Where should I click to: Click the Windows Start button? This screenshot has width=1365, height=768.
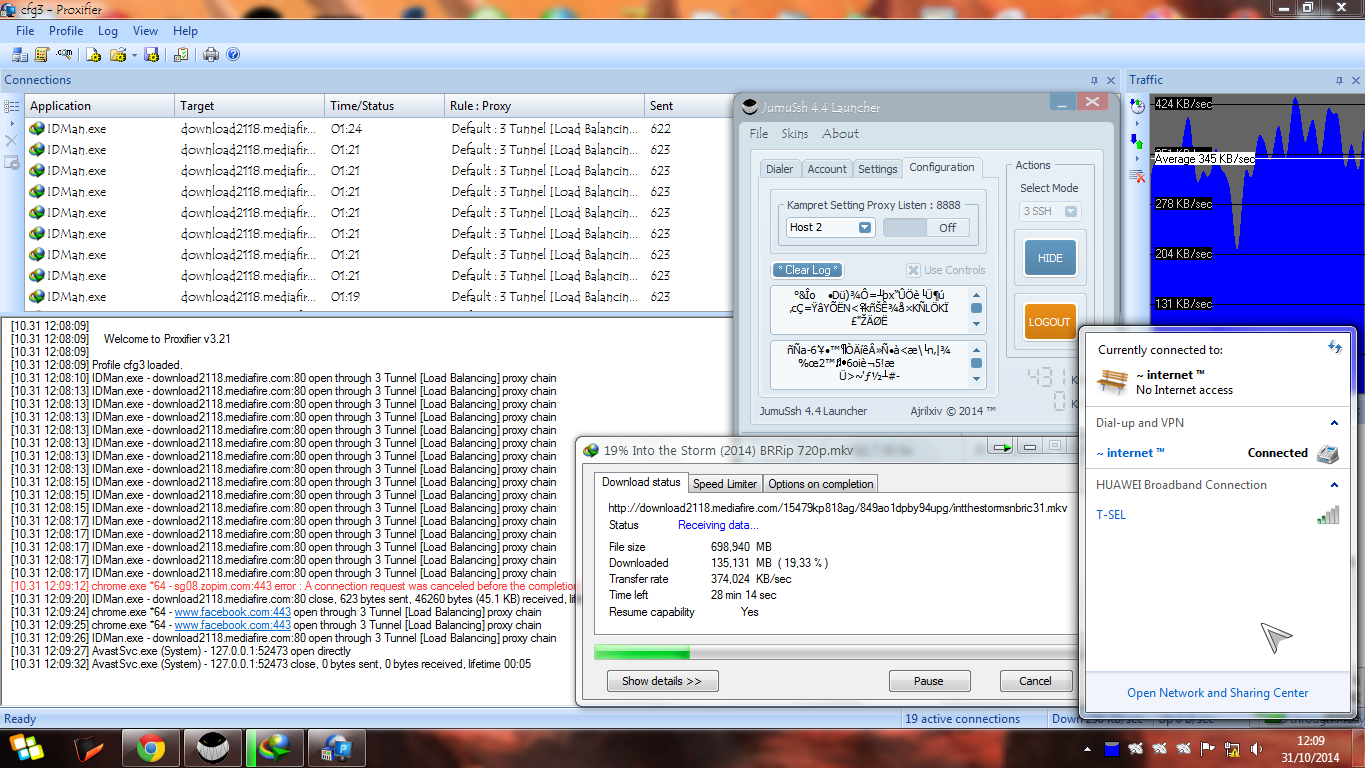pyautogui.click(x=27, y=748)
